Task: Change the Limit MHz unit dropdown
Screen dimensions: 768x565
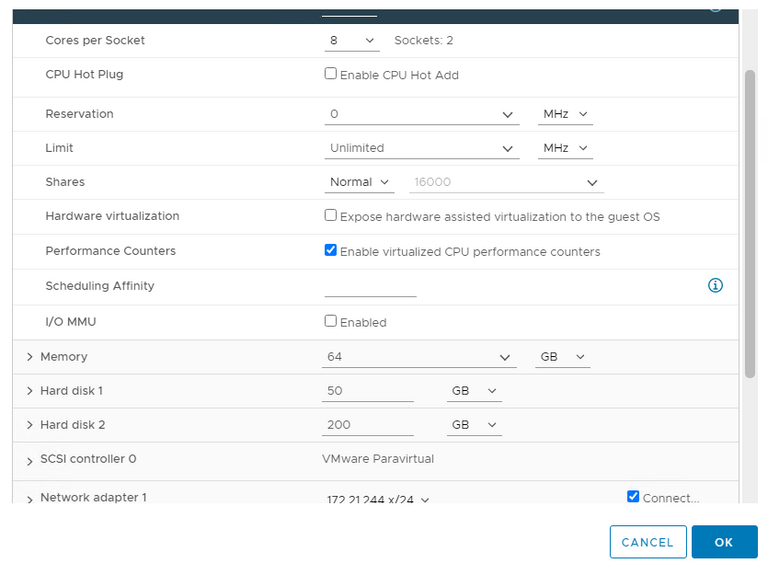Action: tap(565, 148)
